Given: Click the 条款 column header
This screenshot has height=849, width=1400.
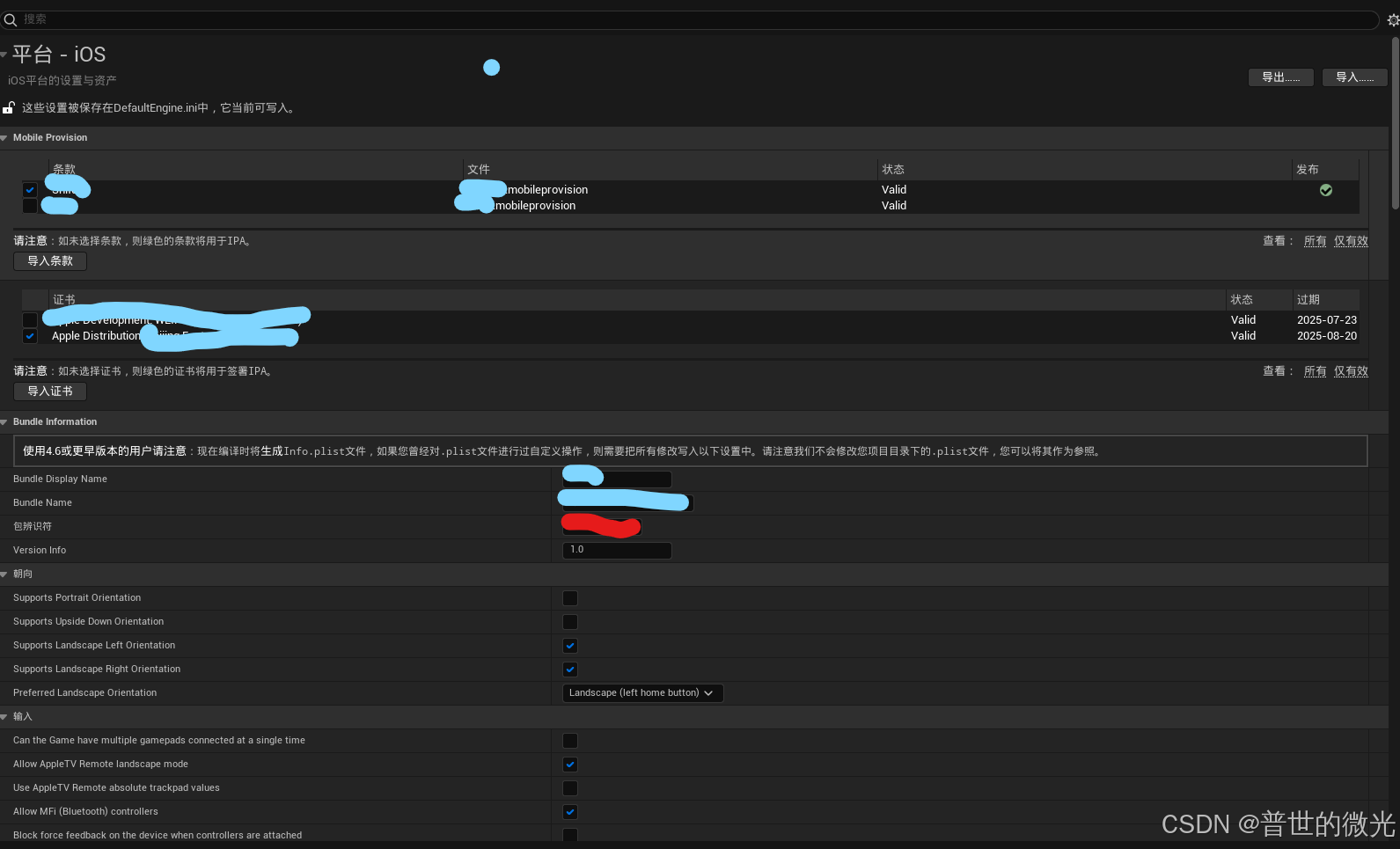Looking at the screenshot, I should point(255,169).
